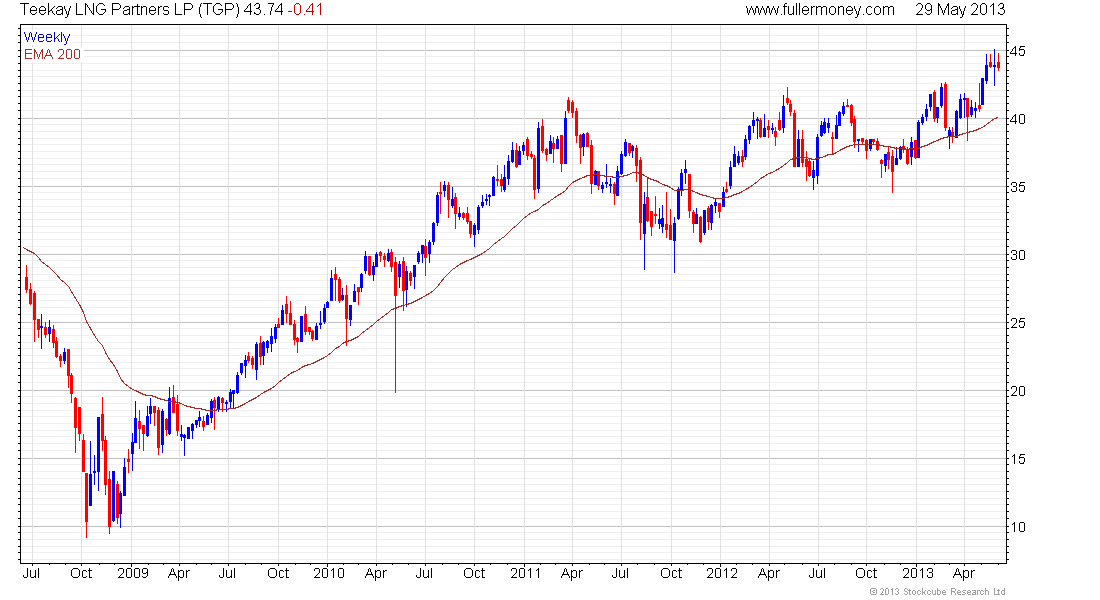Click the 45 price axis label
Screen dimensions: 1100x600
1017,51
